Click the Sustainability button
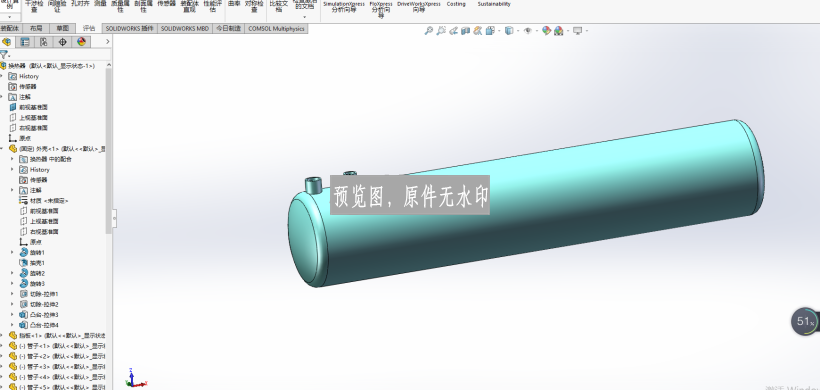Screen dimensions: 820x390 [x=494, y=4]
